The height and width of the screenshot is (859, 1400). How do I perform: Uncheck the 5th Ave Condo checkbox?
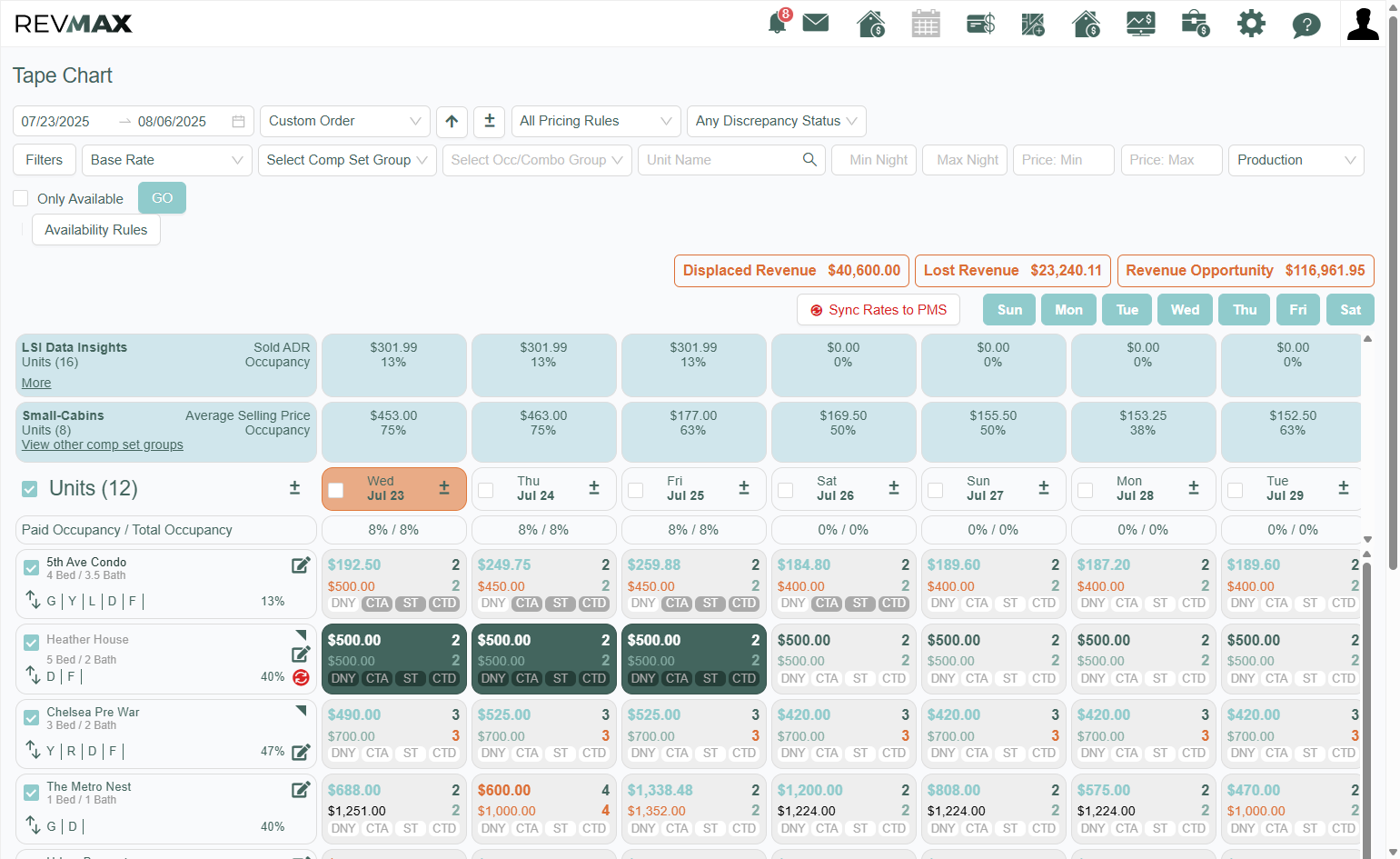pyautogui.click(x=32, y=568)
